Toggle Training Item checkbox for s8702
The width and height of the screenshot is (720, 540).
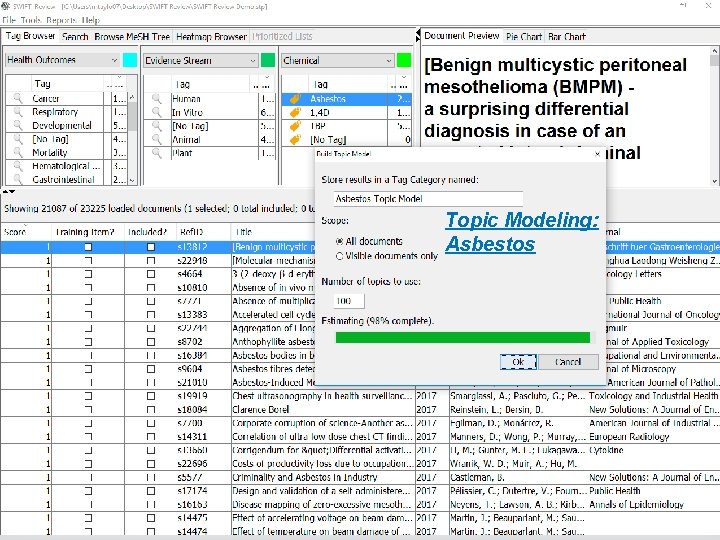88,342
